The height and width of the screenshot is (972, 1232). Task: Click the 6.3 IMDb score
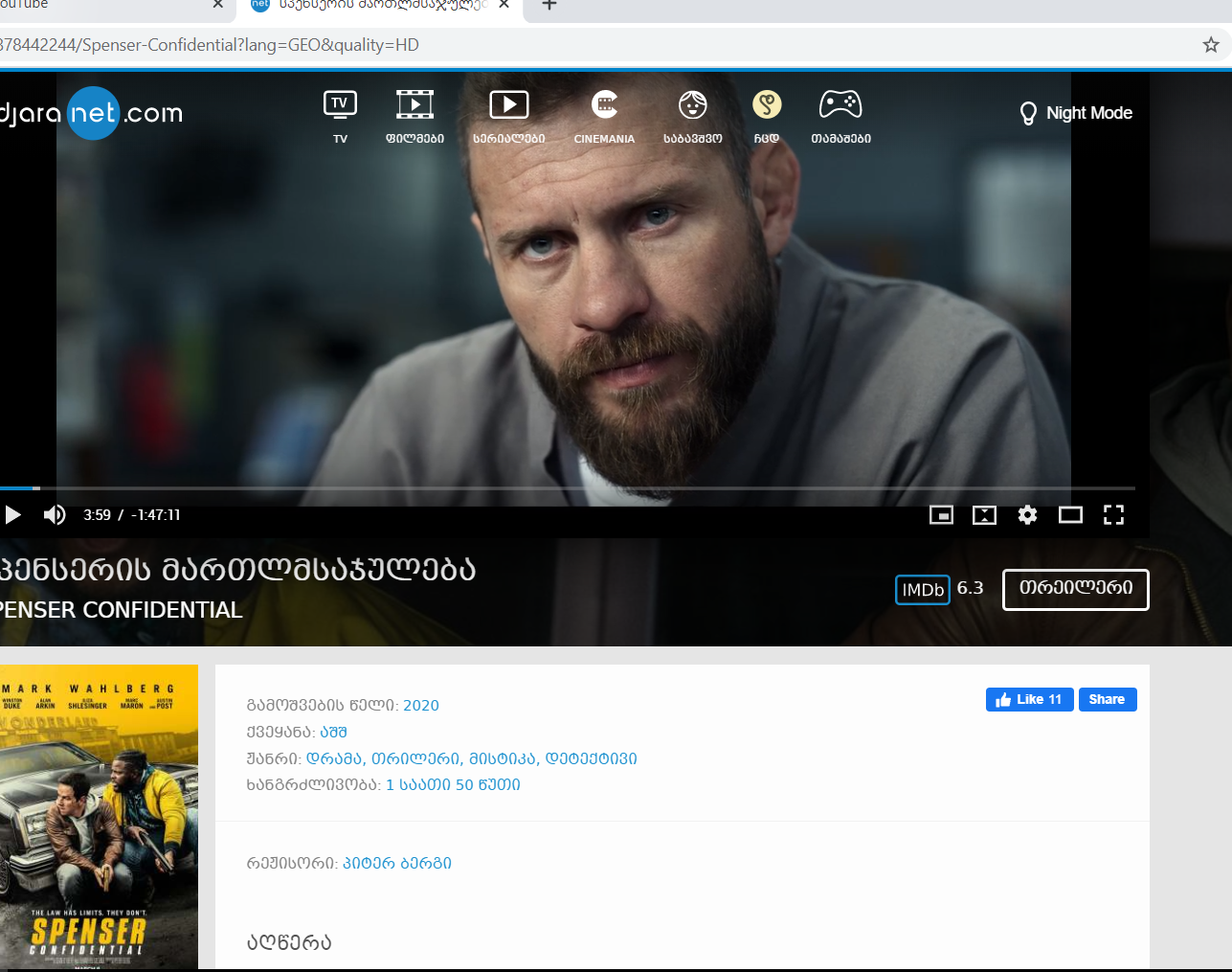pos(971,588)
